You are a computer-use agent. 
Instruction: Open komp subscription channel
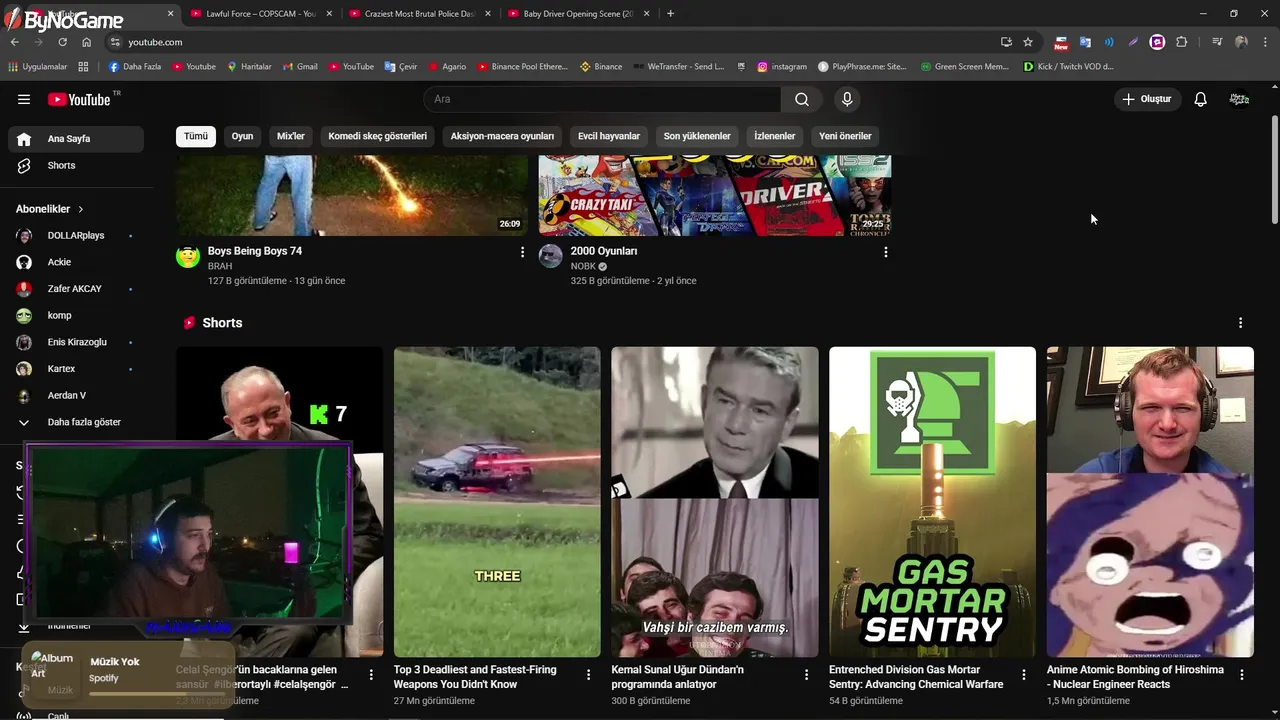tap(76, 315)
